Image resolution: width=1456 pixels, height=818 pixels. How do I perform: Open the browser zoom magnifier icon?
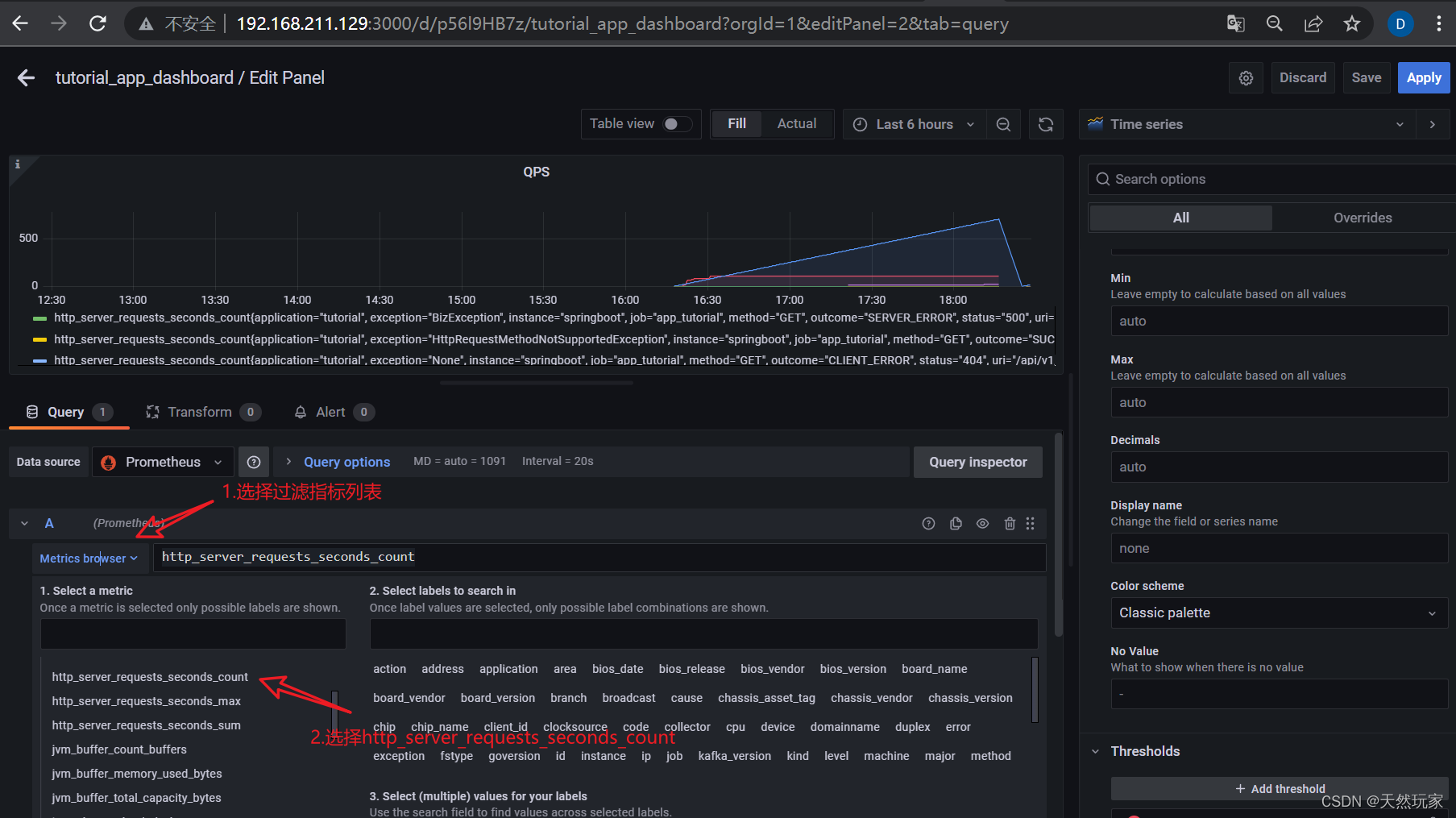click(x=1274, y=23)
